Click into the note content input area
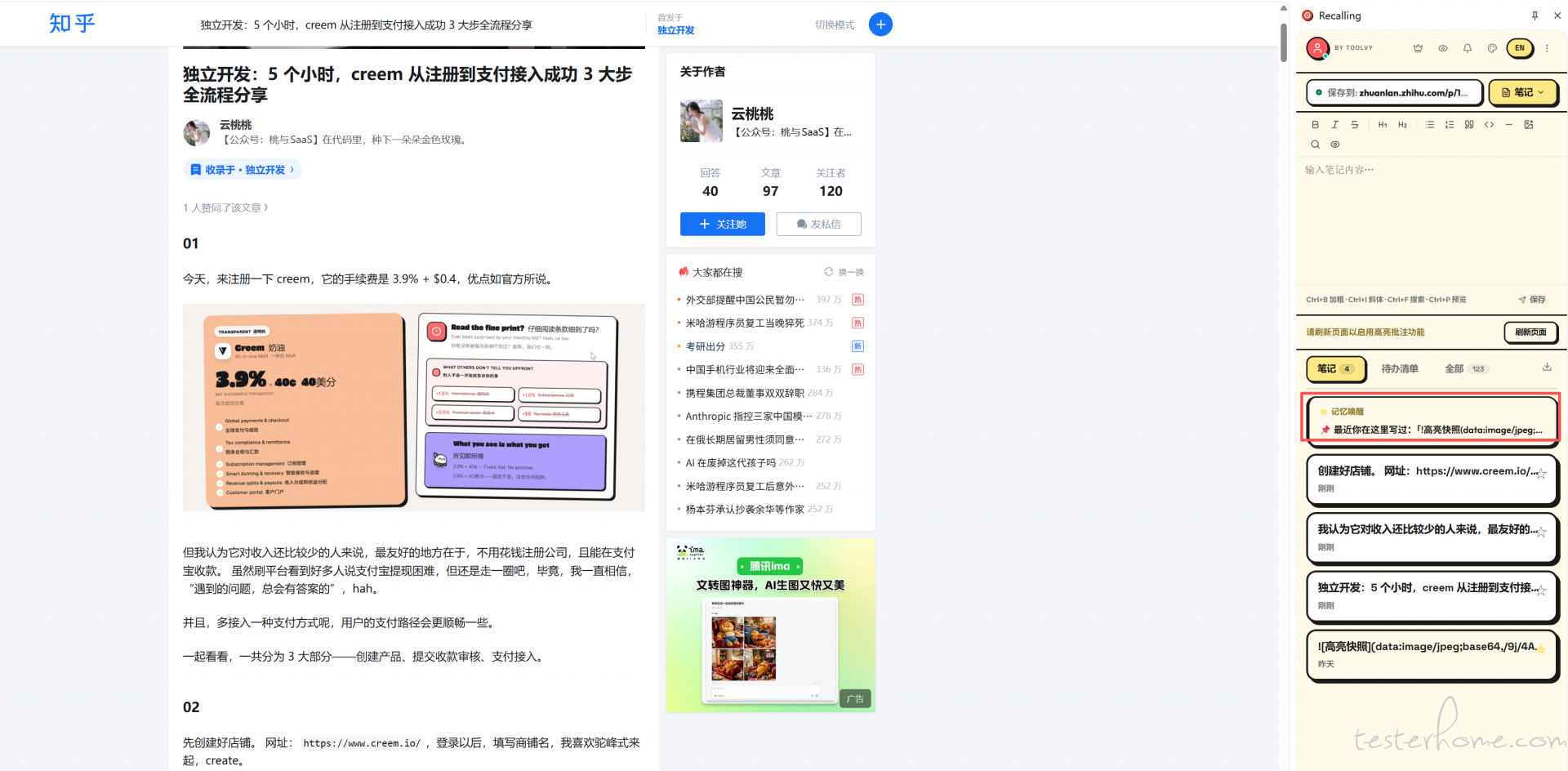Screen dimensions: 1568x771 pos(1429,221)
